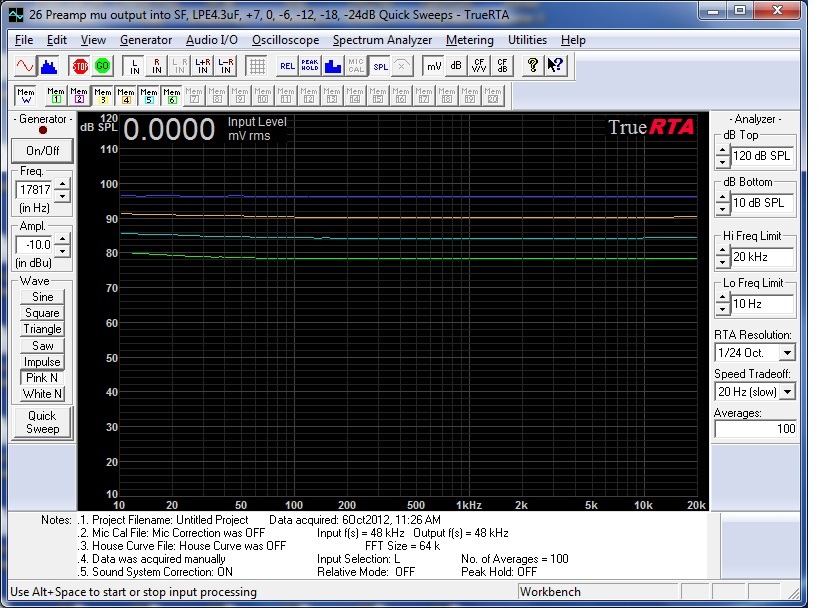Open the Spectrum Analyzer menu
Screen dimensions: 819x608
tap(382, 40)
